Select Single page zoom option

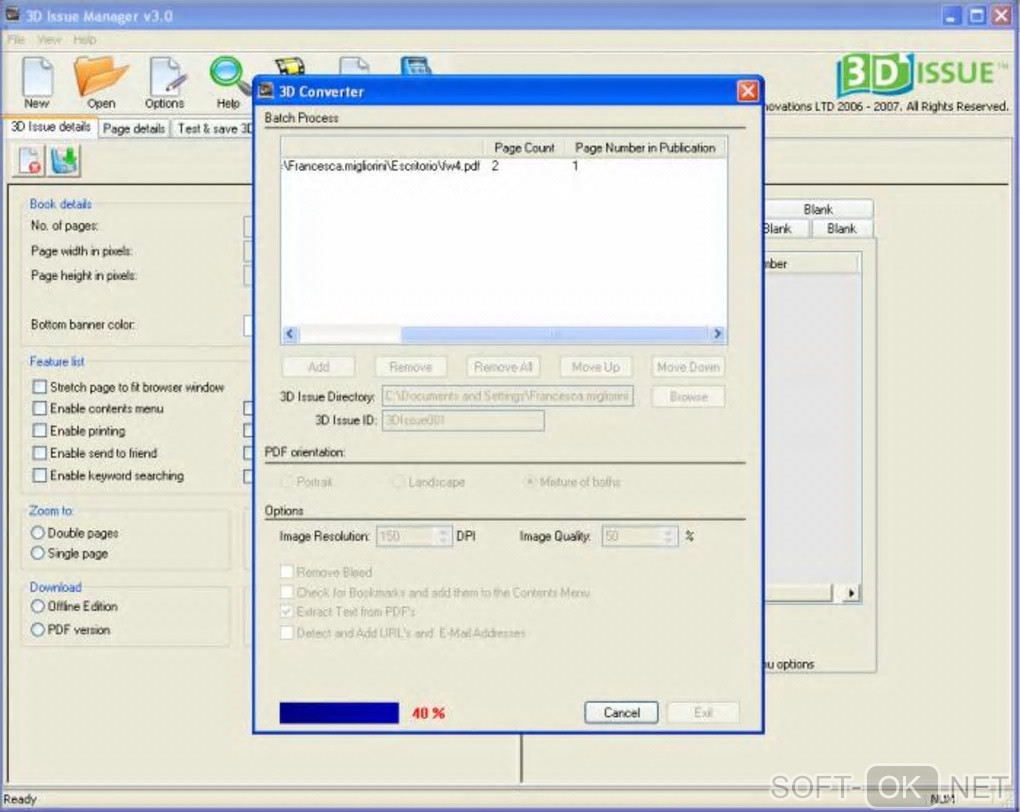tap(38, 553)
